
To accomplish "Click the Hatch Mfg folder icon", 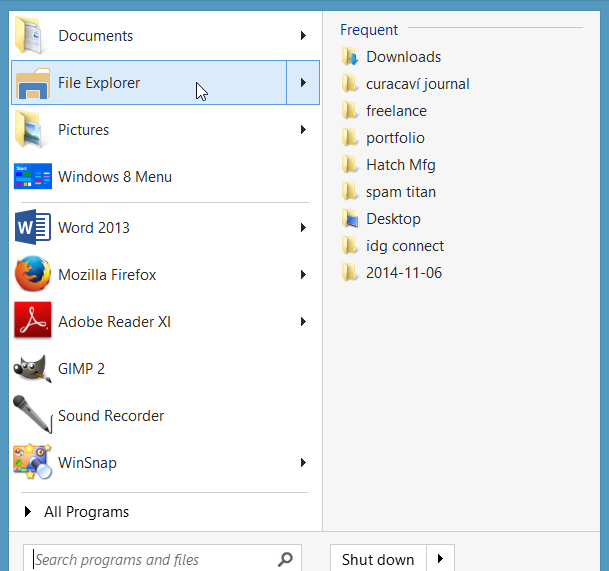I will pos(350,165).
